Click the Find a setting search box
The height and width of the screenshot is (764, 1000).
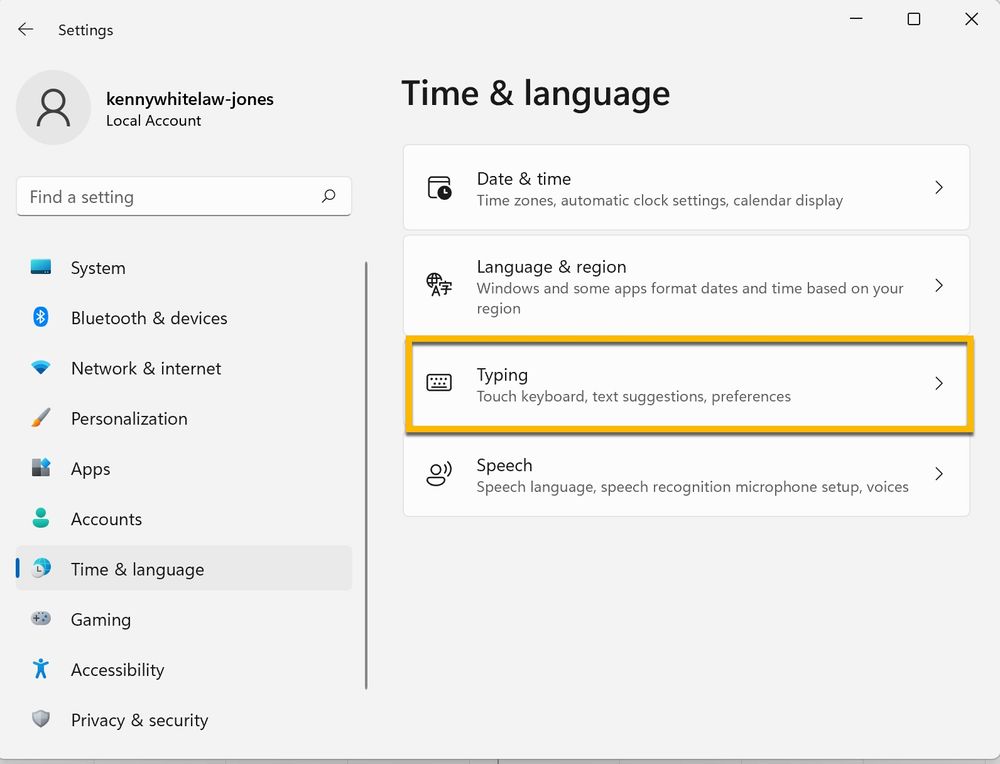pyautogui.click(x=170, y=197)
